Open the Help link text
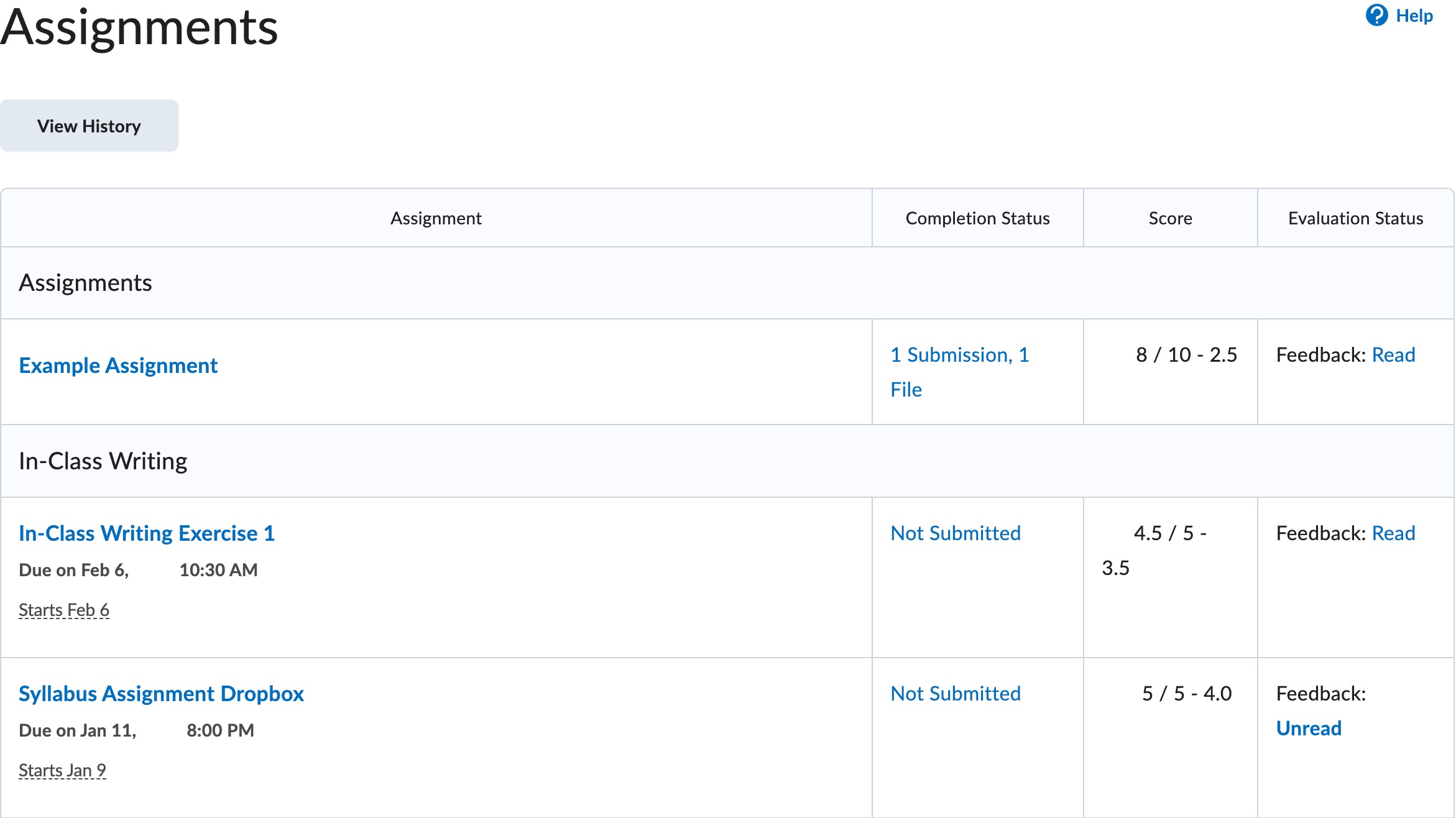Viewport: 1456px width, 818px height. click(1414, 16)
